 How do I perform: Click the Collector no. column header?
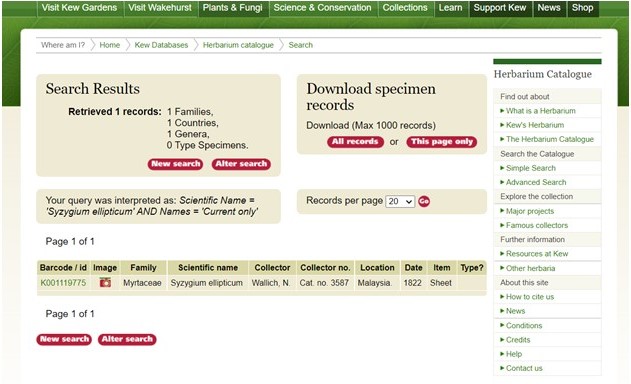coord(325,268)
